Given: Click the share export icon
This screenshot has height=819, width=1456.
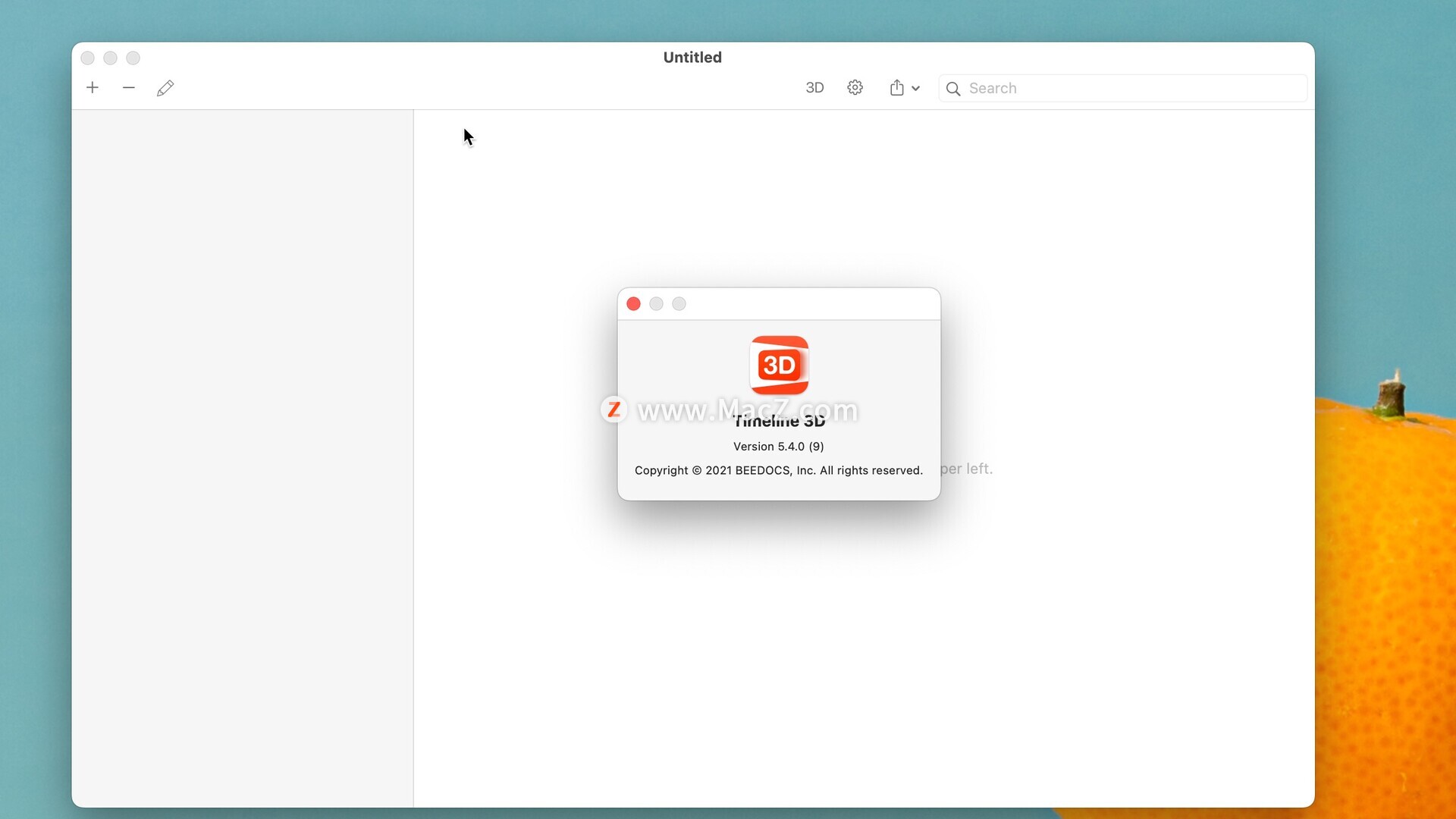Looking at the screenshot, I should tap(897, 88).
